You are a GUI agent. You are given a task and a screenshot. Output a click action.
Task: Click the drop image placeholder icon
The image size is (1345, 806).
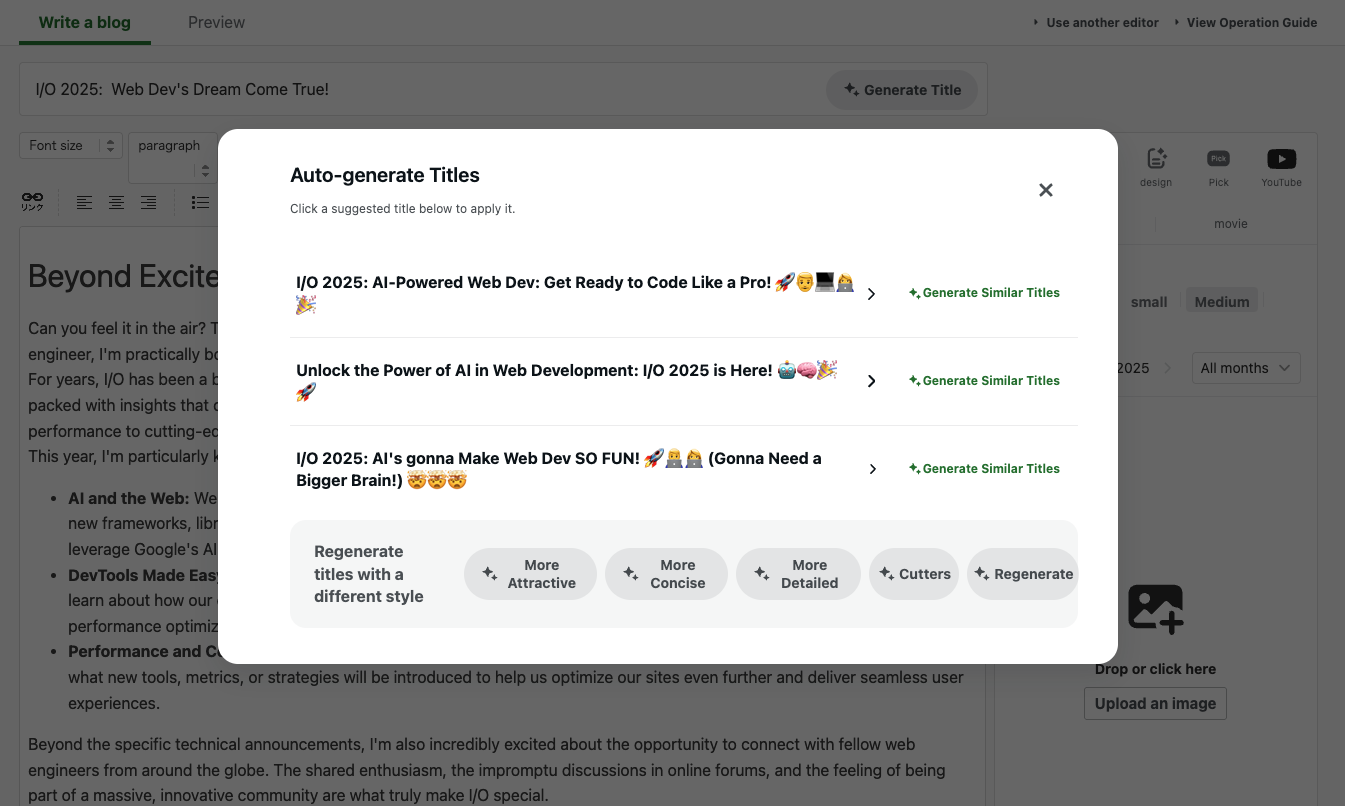click(1156, 609)
